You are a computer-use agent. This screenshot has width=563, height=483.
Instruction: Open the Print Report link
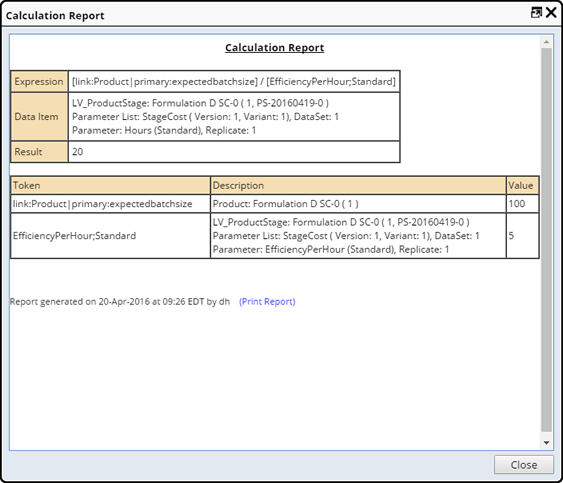(267, 302)
